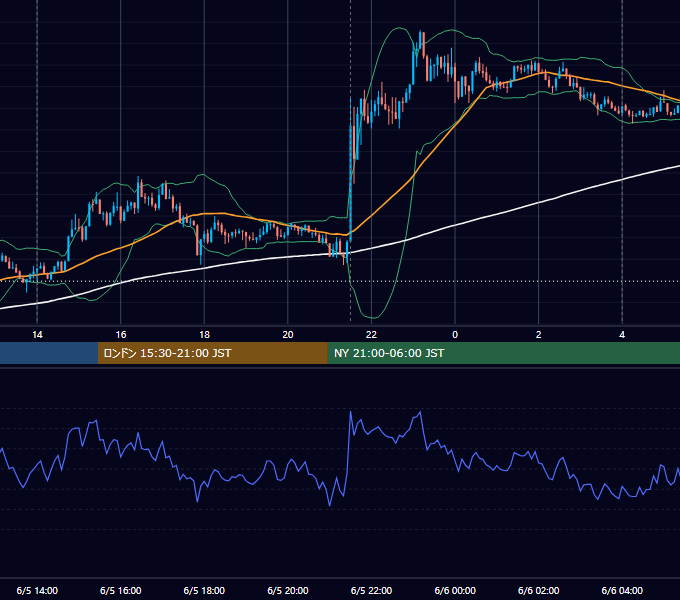Viewport: 680px width, 600px height.
Task: Click the 16 hour label on price axis
Action: 121,335
